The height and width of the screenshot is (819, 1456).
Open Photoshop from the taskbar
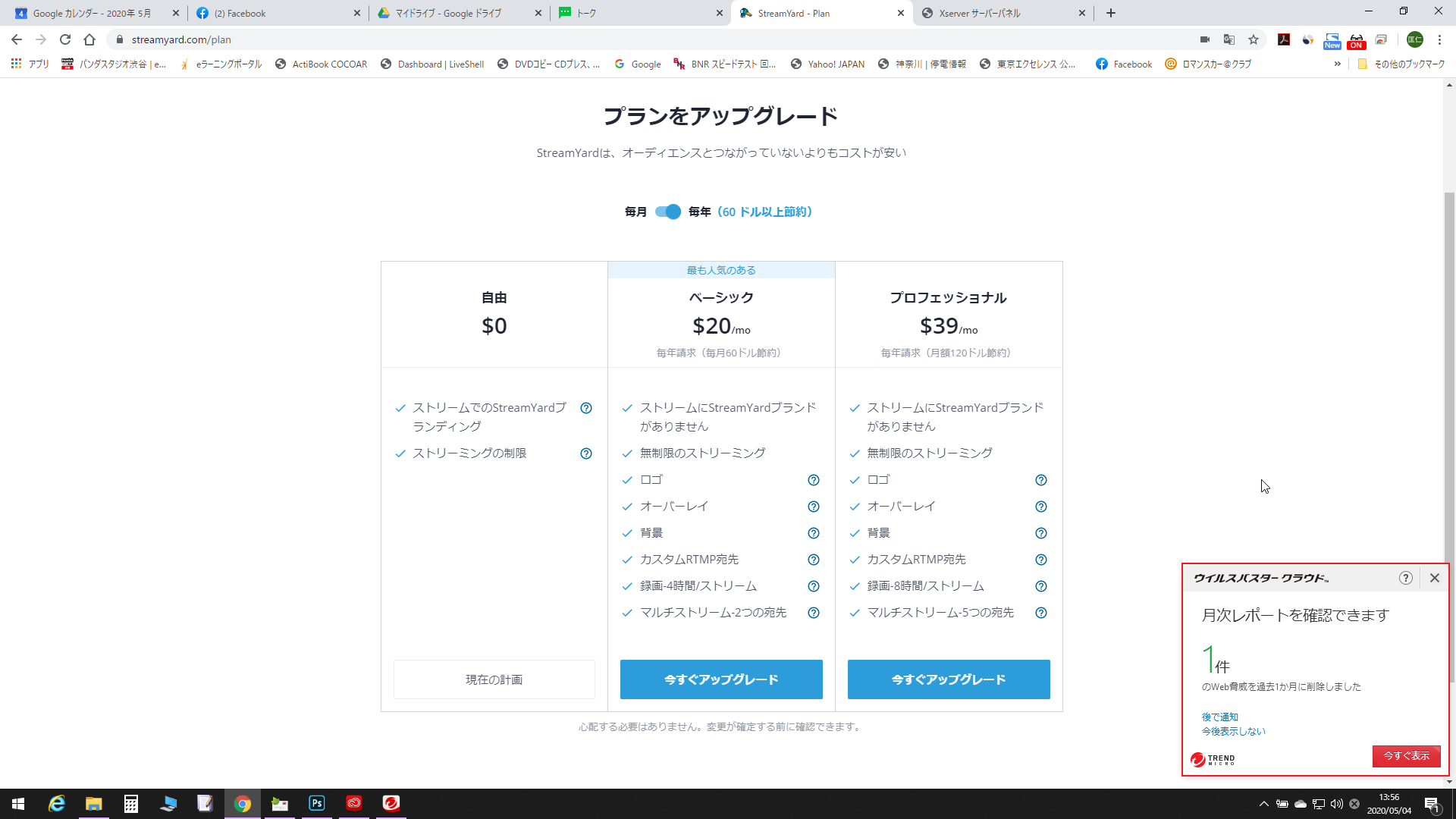[x=317, y=803]
